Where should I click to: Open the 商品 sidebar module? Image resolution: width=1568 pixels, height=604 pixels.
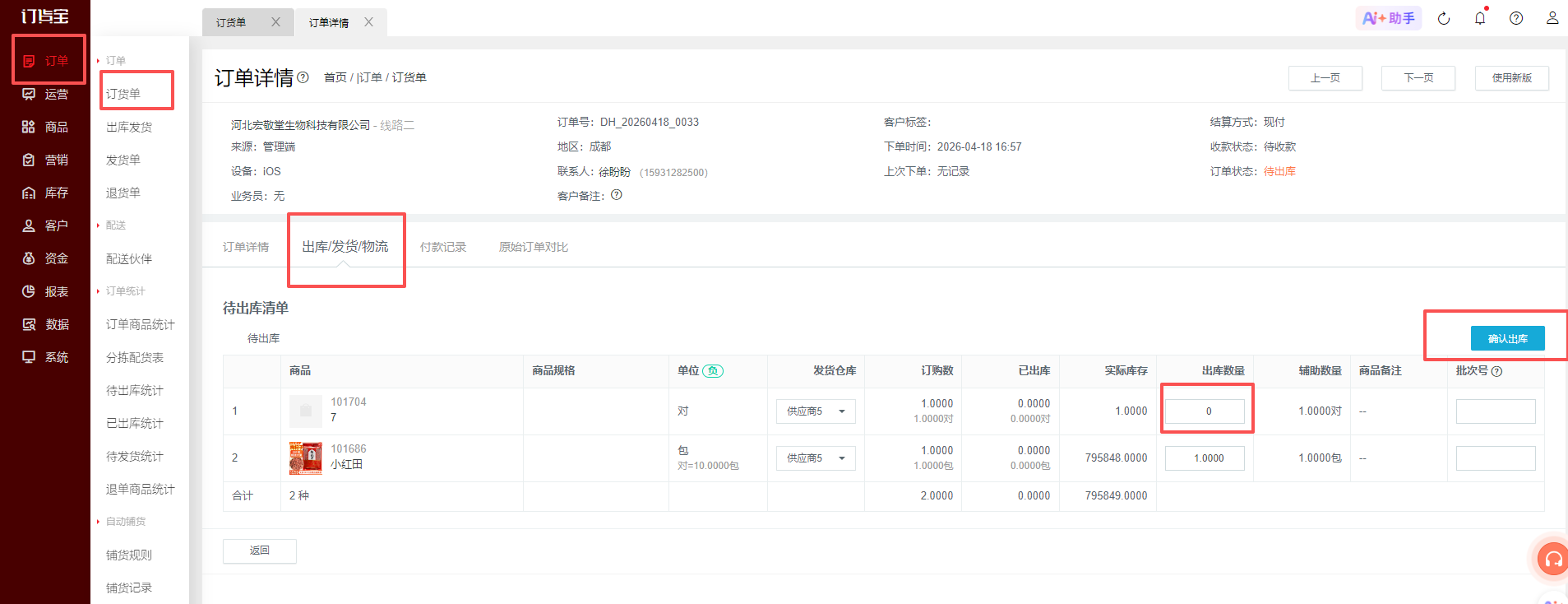tap(46, 127)
